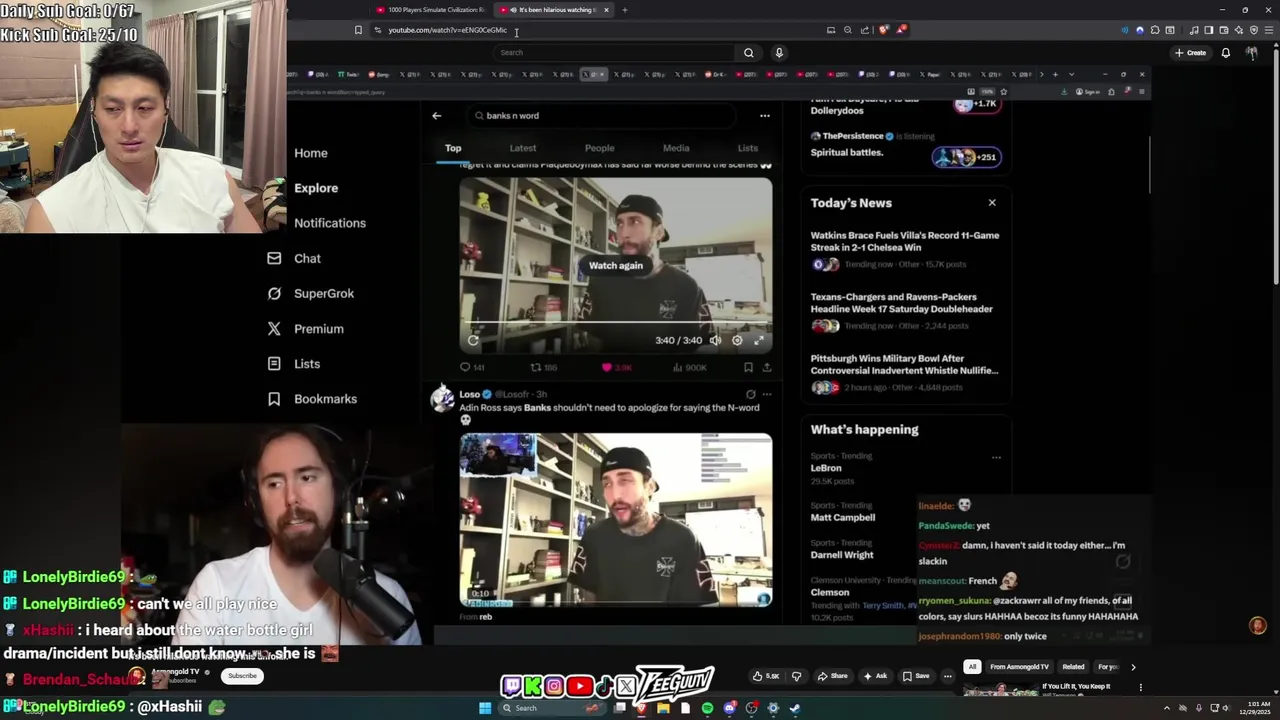Click the Ask button under the video

click(875, 676)
